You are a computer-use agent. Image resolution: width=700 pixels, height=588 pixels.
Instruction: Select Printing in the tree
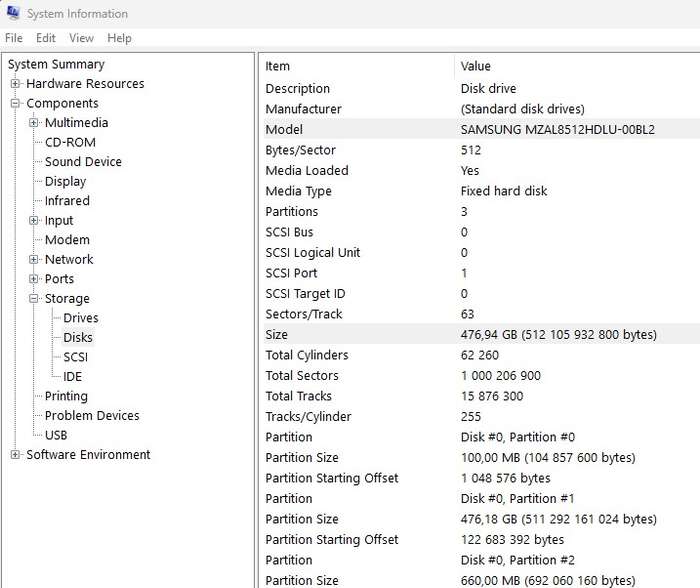coord(66,396)
